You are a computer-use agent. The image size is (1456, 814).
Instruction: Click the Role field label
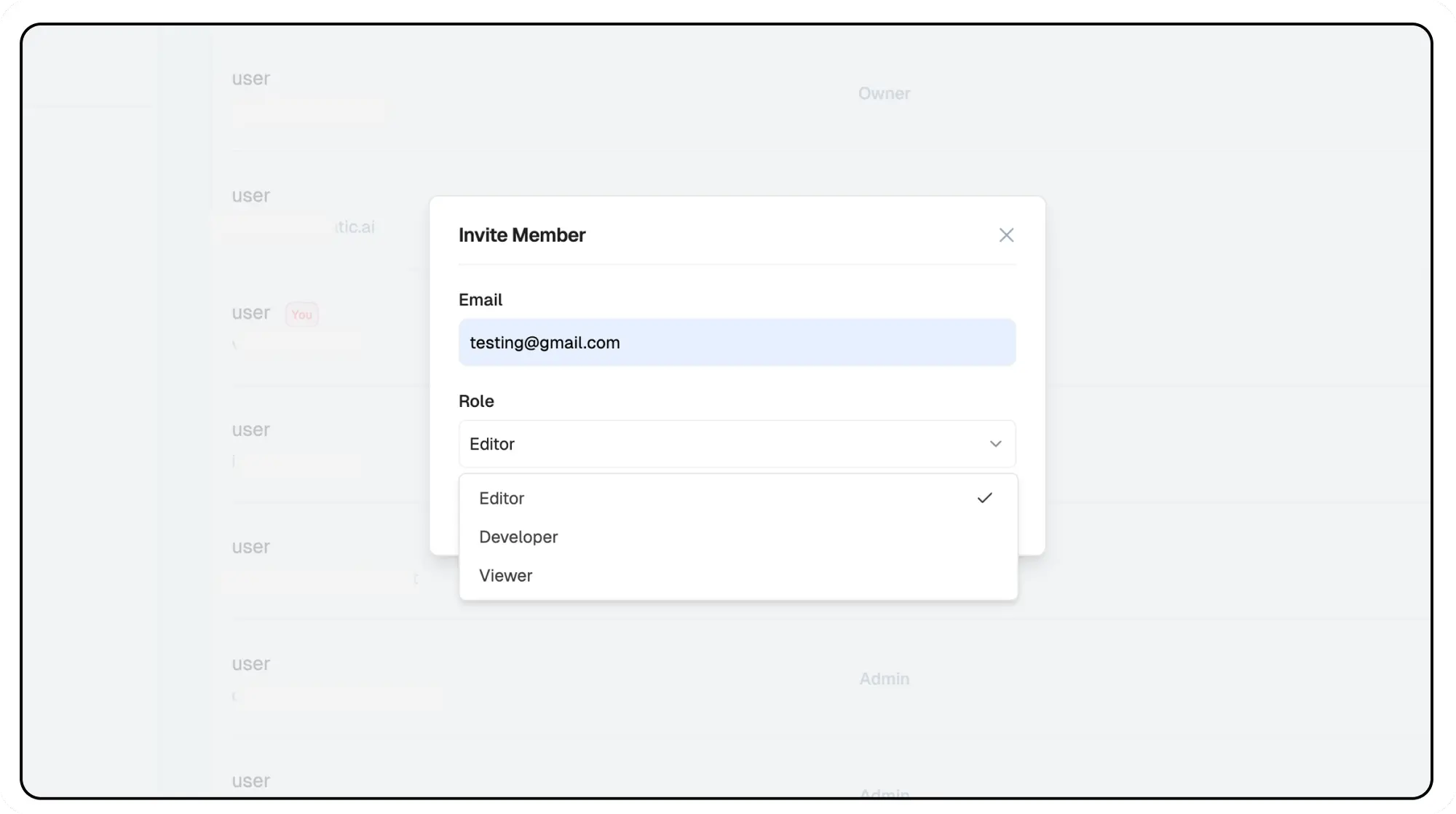(x=476, y=401)
